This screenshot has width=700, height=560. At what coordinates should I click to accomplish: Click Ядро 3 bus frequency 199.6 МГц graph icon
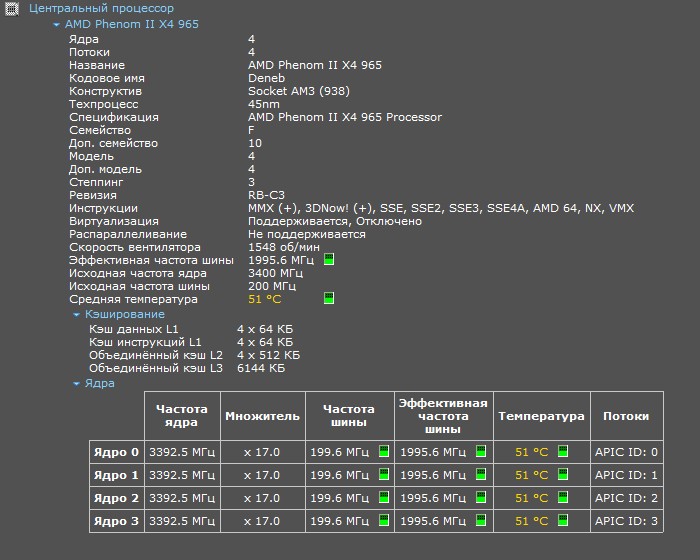click(x=384, y=520)
